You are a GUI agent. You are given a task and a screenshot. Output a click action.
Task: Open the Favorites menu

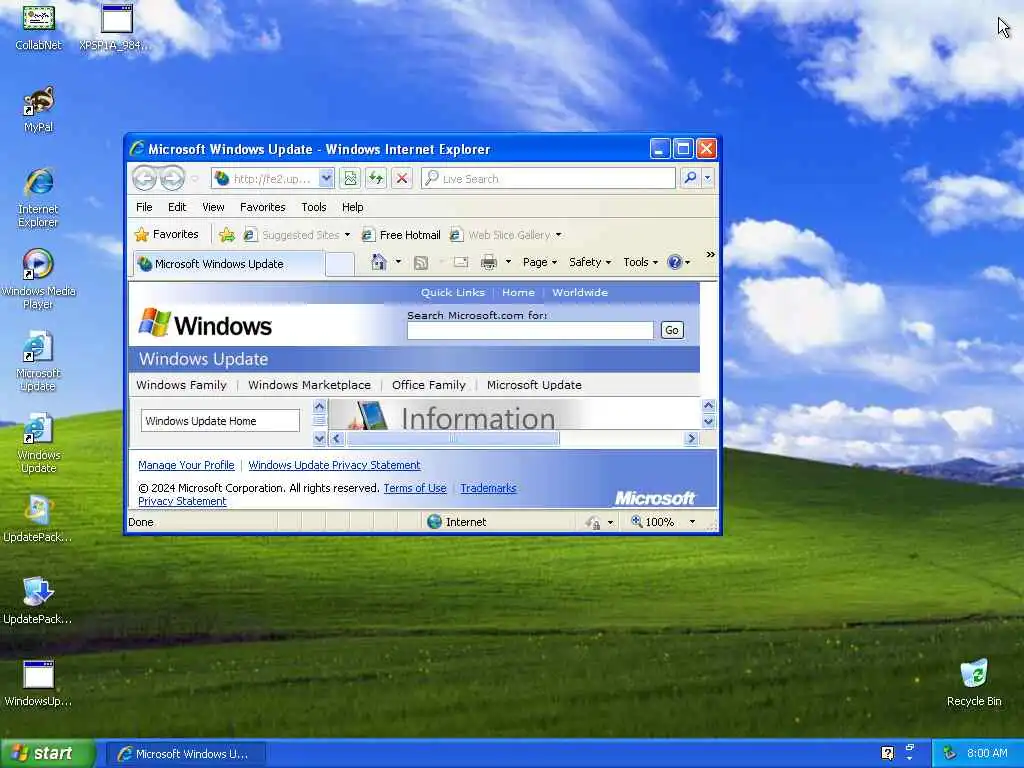click(x=263, y=207)
